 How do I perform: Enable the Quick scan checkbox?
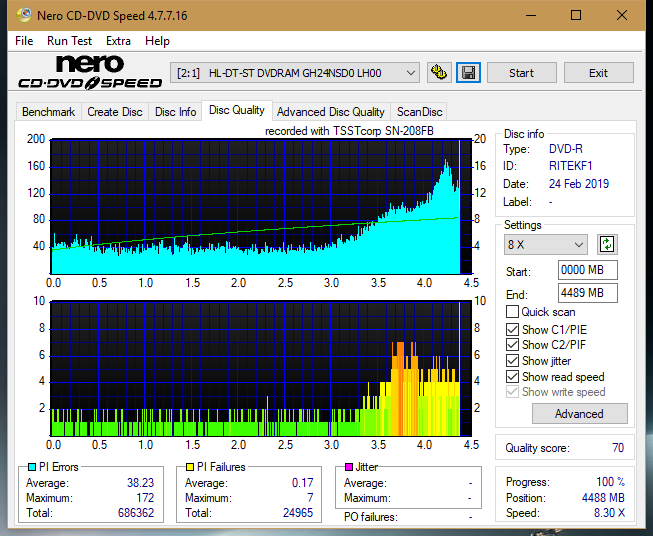tap(512, 312)
